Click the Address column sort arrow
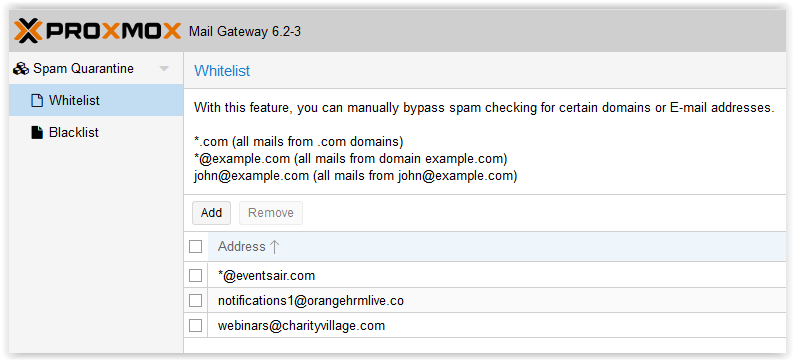Image resolution: width=794 pixels, height=361 pixels. (x=274, y=247)
